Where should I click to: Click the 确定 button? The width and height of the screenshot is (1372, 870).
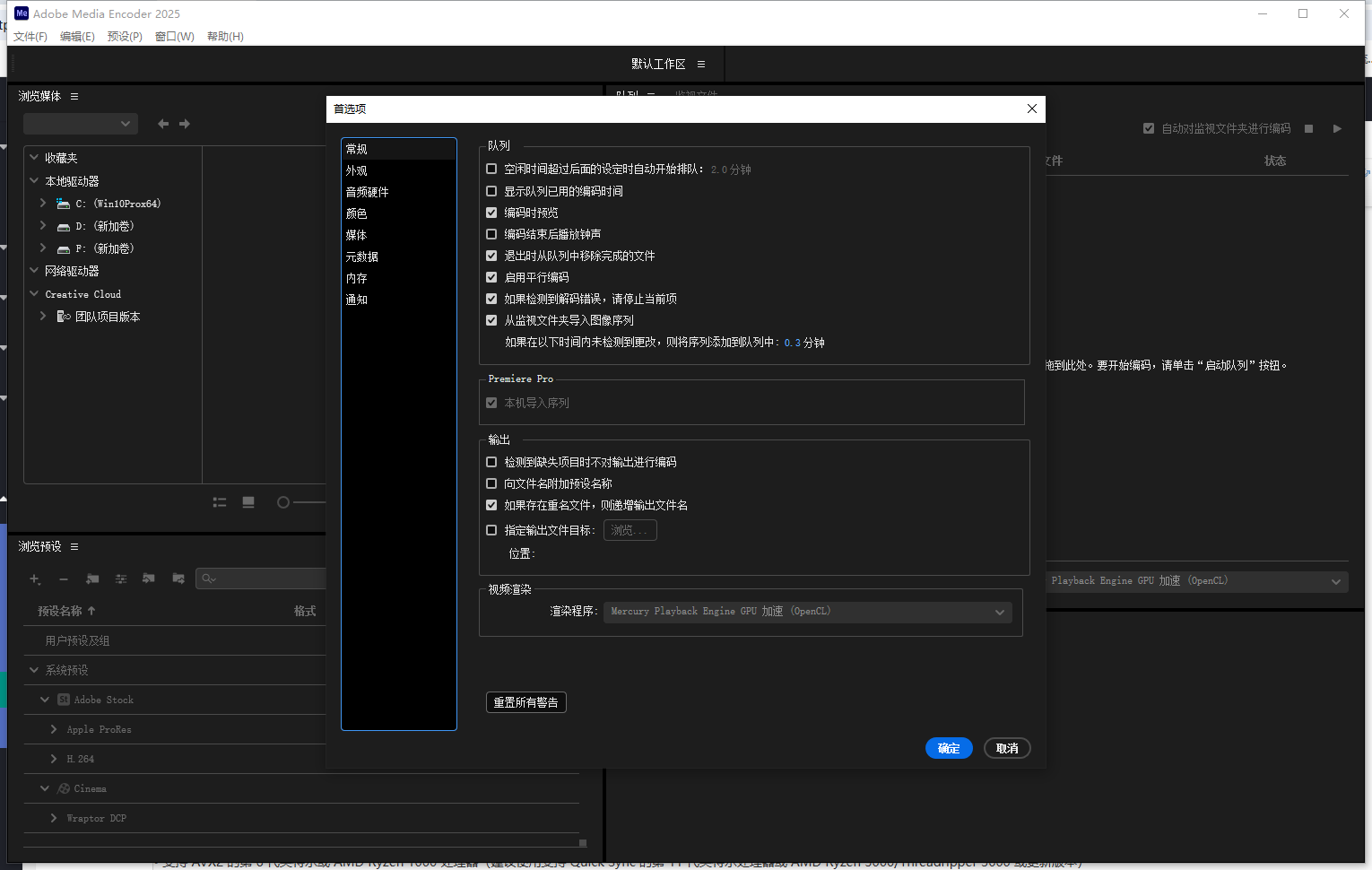949,748
